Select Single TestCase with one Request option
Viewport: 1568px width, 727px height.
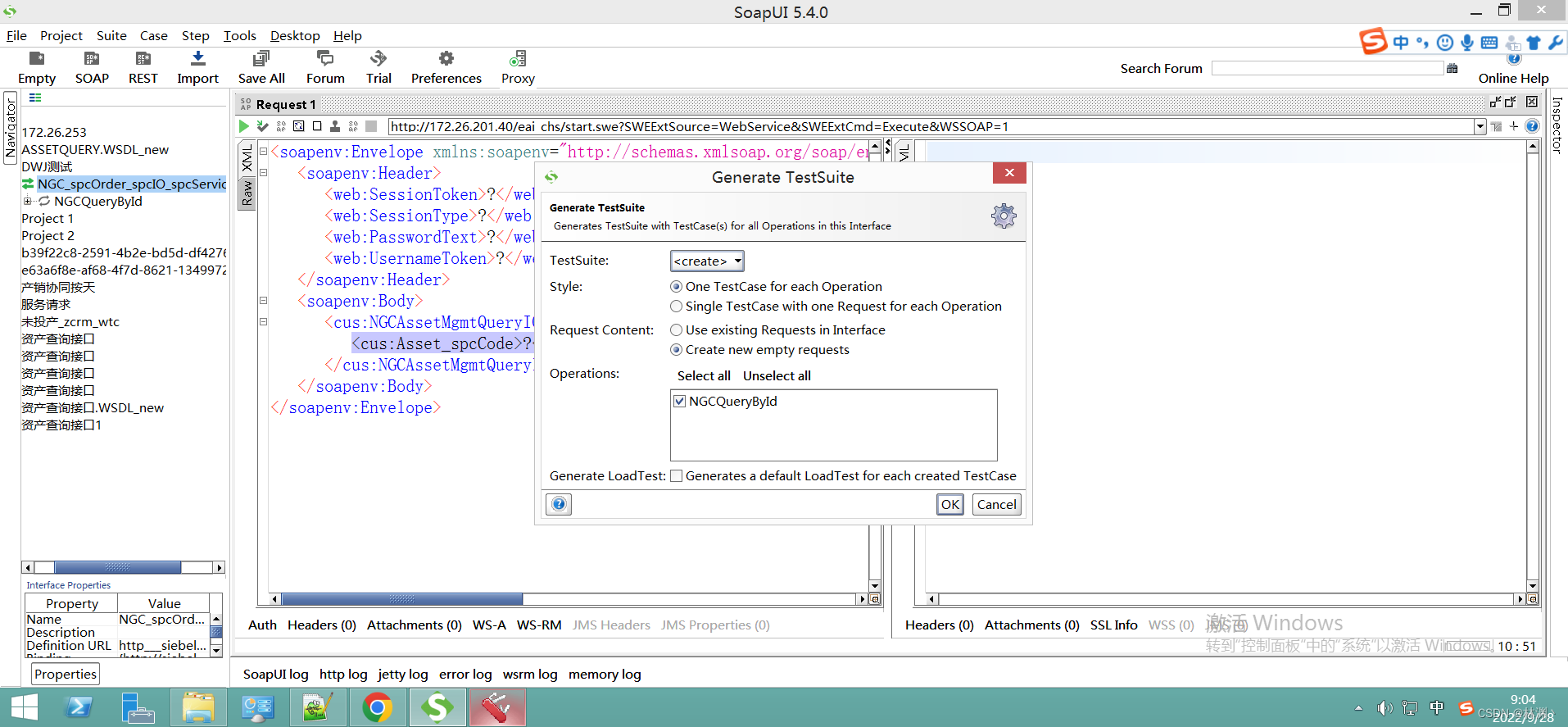pyautogui.click(x=676, y=307)
